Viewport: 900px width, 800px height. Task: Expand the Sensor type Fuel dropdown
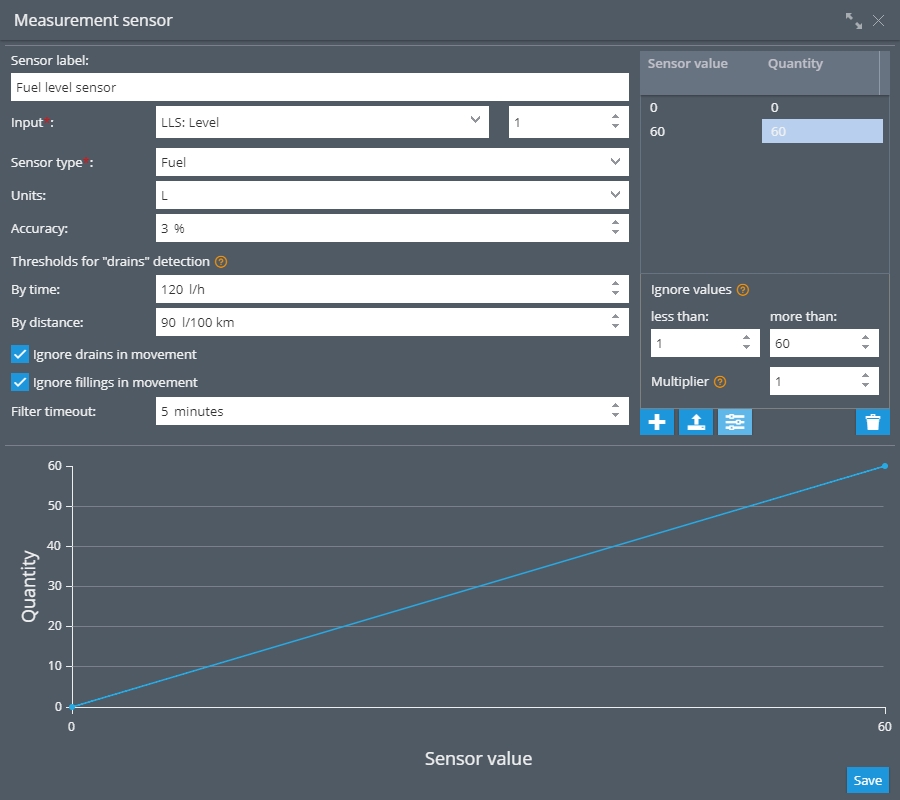392,161
